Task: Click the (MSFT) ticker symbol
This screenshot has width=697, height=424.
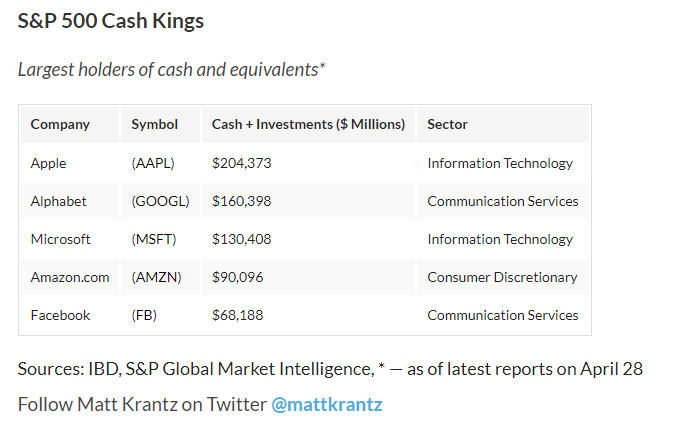Action: point(154,239)
